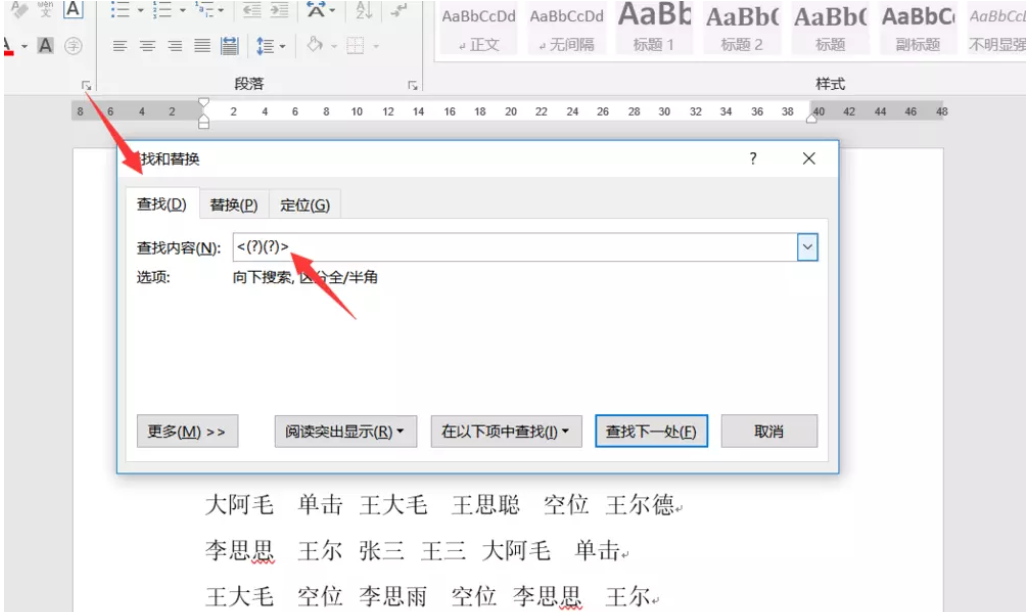Open the search history dropdown in the find field
The height and width of the screenshot is (612, 1035).
coord(807,247)
